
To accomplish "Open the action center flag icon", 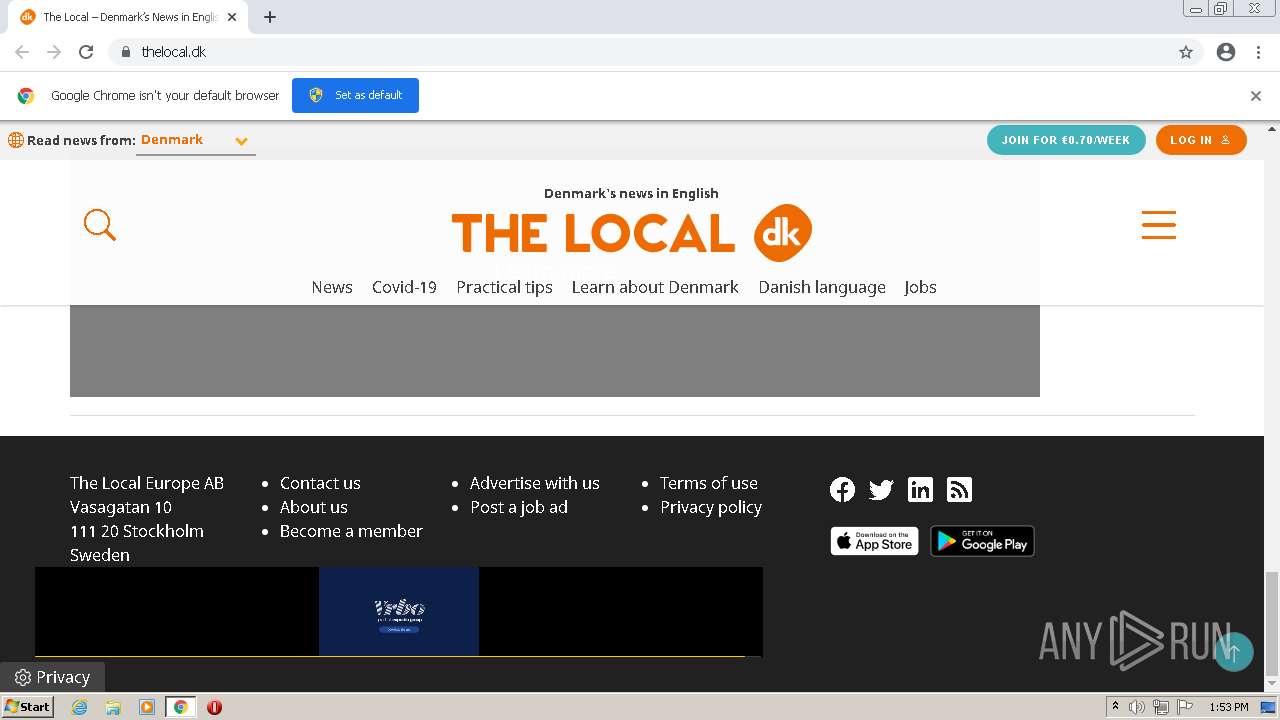I will point(1184,707).
